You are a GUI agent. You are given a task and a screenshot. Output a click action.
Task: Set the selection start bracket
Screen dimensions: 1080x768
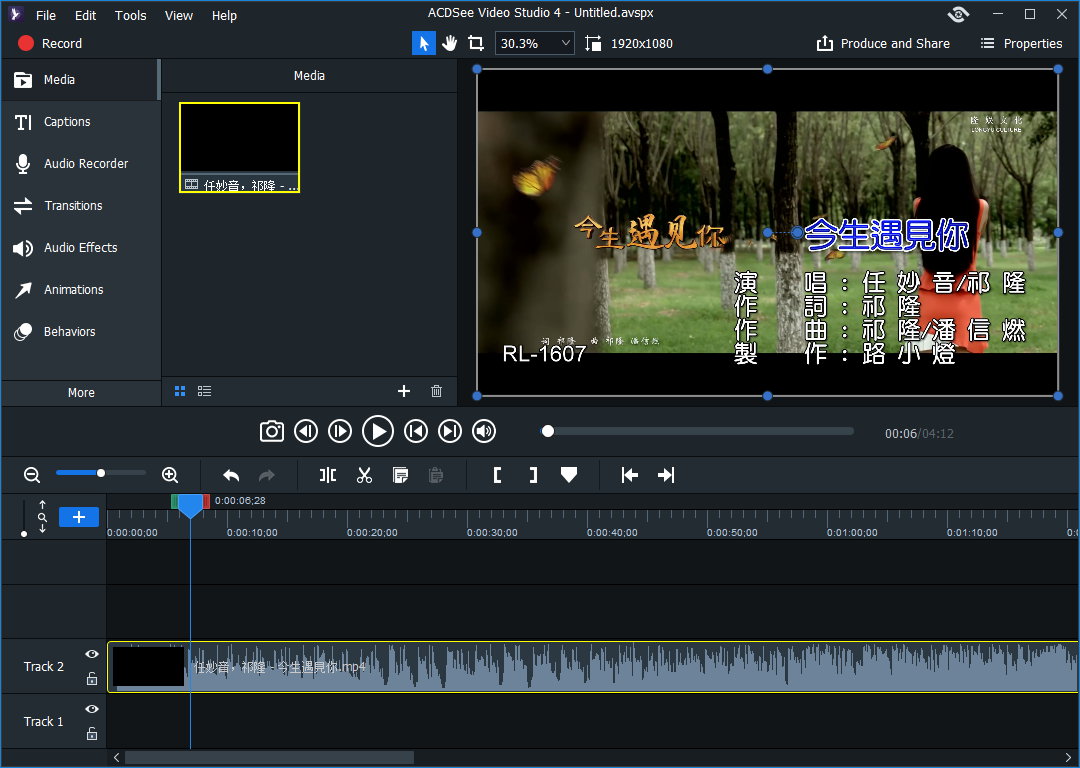497,475
